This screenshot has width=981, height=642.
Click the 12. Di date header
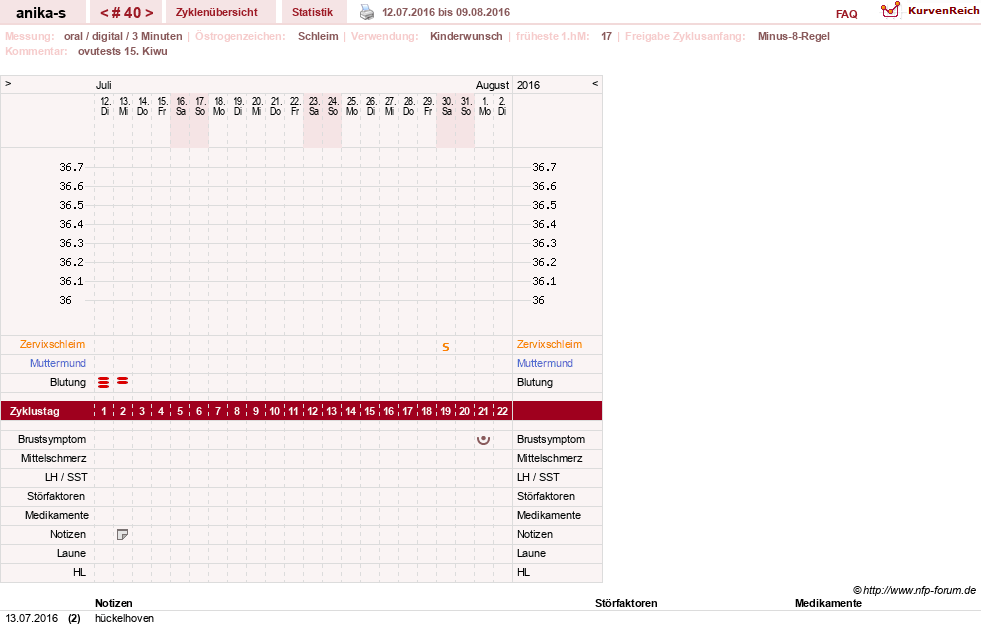(105, 106)
